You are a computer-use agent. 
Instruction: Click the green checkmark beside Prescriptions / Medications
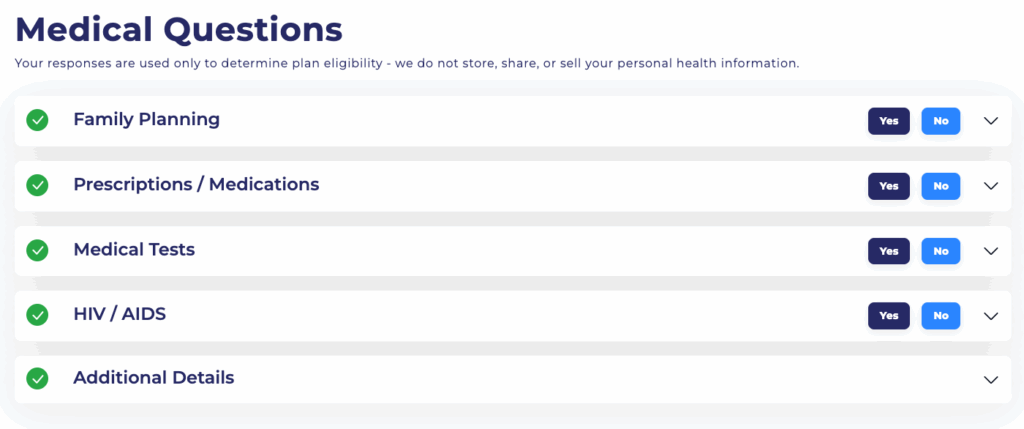37,185
